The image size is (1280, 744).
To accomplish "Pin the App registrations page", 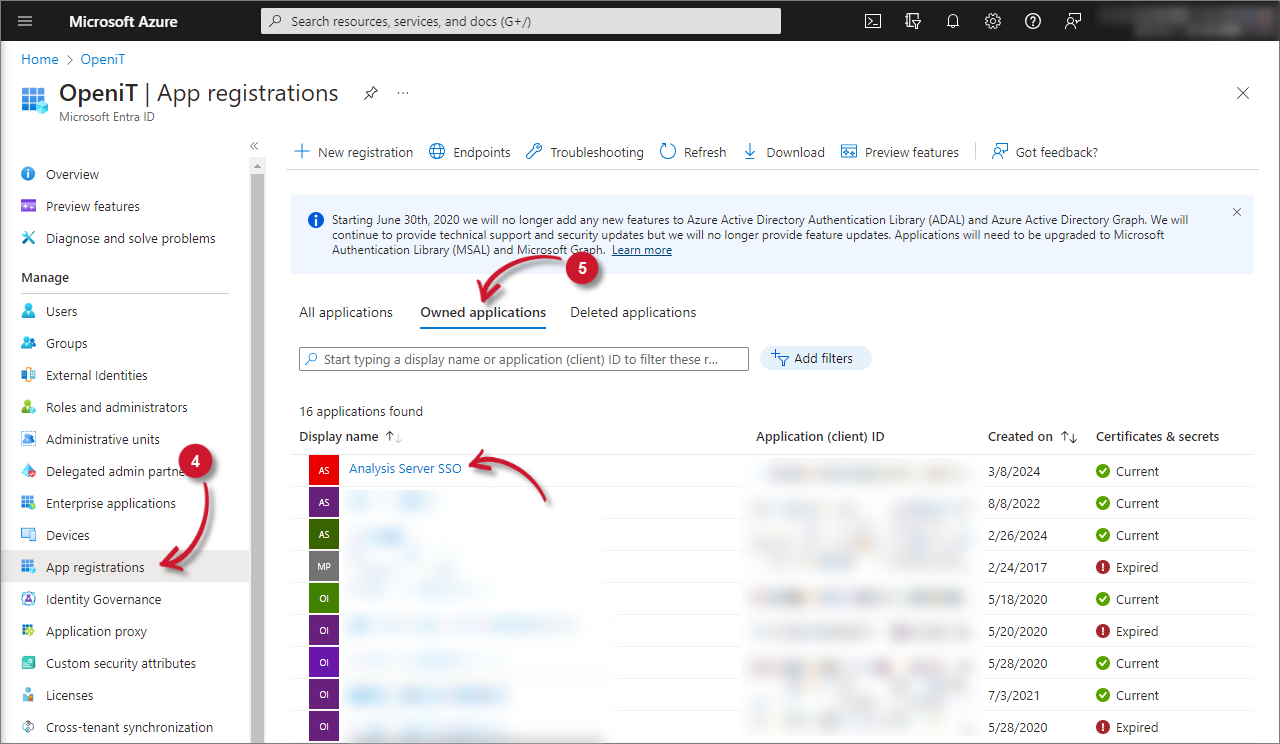I will 371,93.
